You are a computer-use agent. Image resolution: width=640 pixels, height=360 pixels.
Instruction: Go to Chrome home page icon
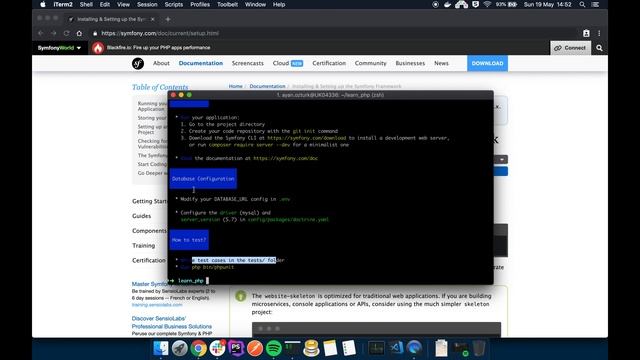(x=80, y=33)
